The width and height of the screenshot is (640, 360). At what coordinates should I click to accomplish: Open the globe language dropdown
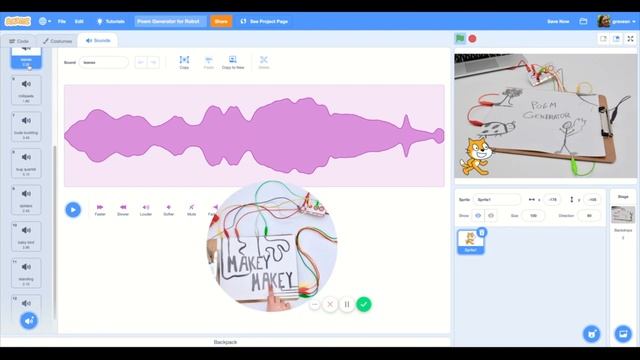click(x=44, y=21)
